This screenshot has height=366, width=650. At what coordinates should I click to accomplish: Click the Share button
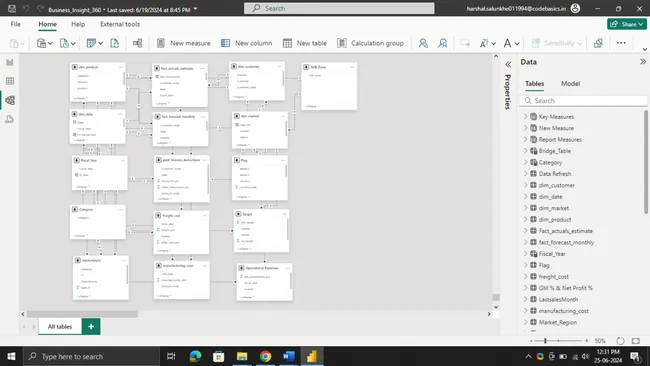click(627, 24)
